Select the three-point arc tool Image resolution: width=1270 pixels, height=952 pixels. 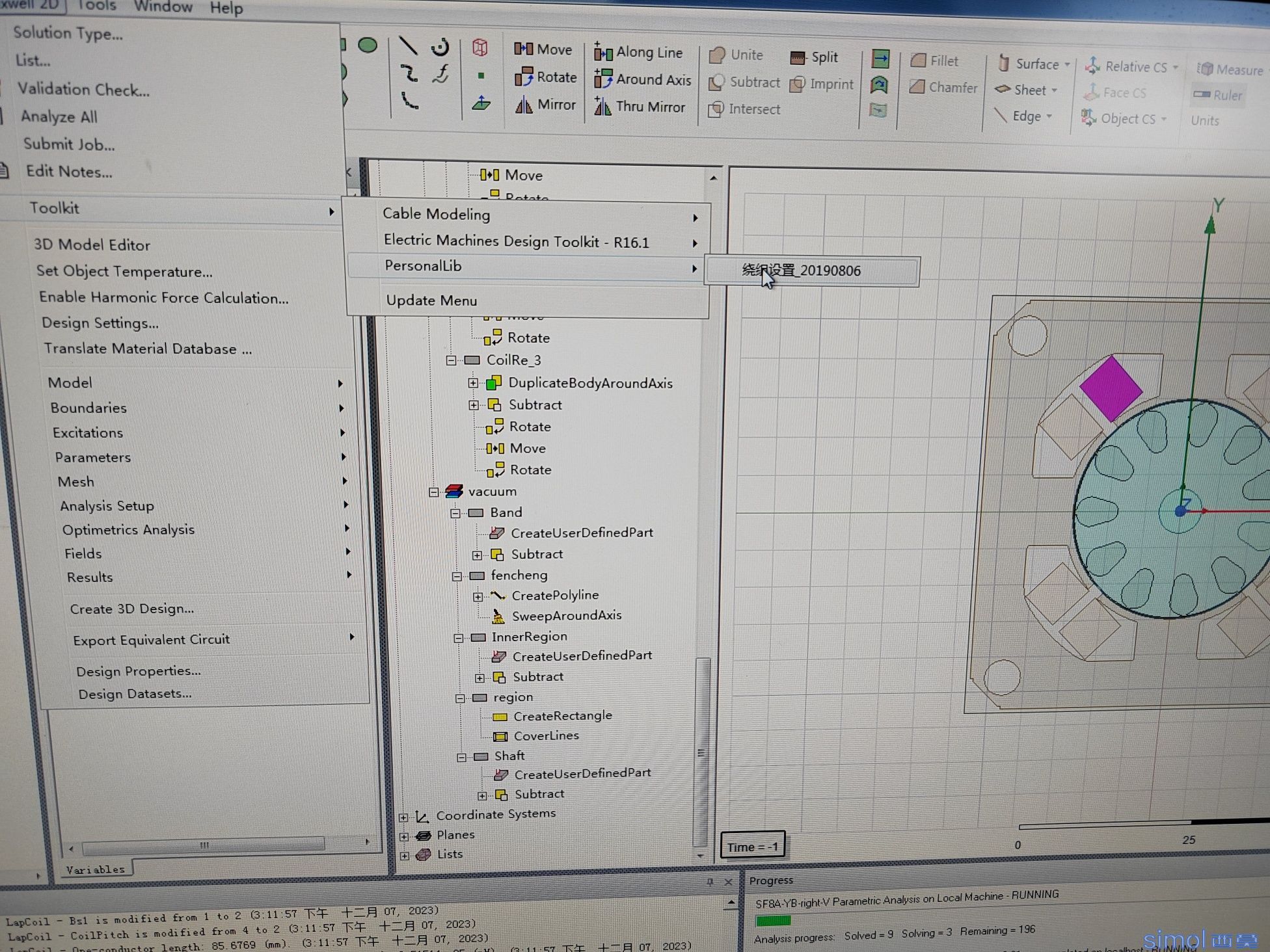pyautogui.click(x=410, y=100)
